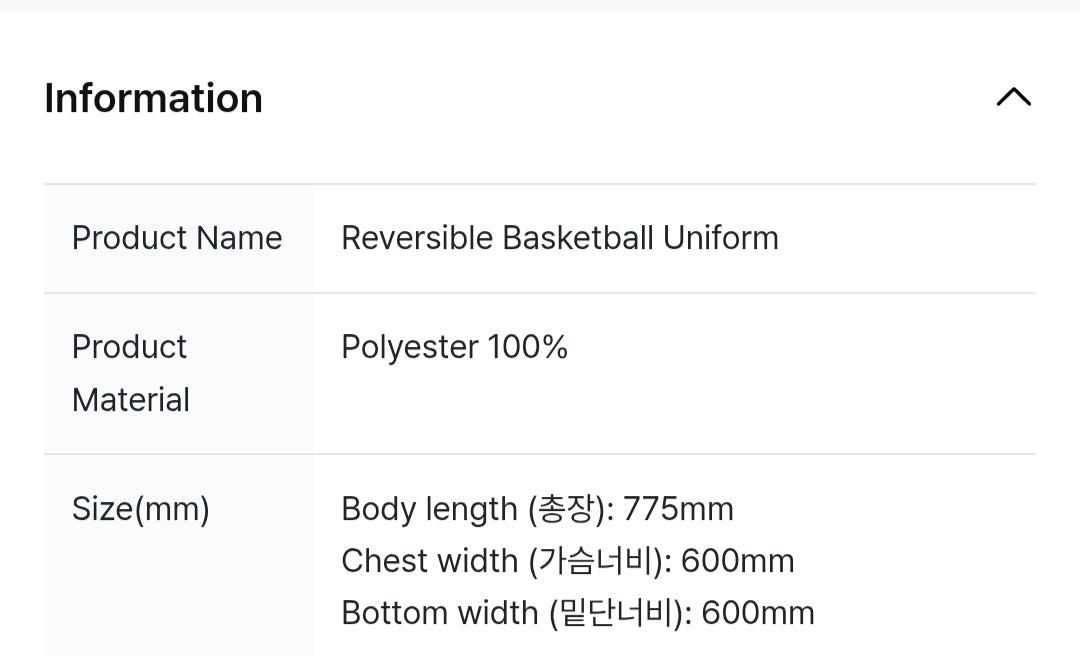Click the word Material in label

pyautogui.click(x=131, y=400)
